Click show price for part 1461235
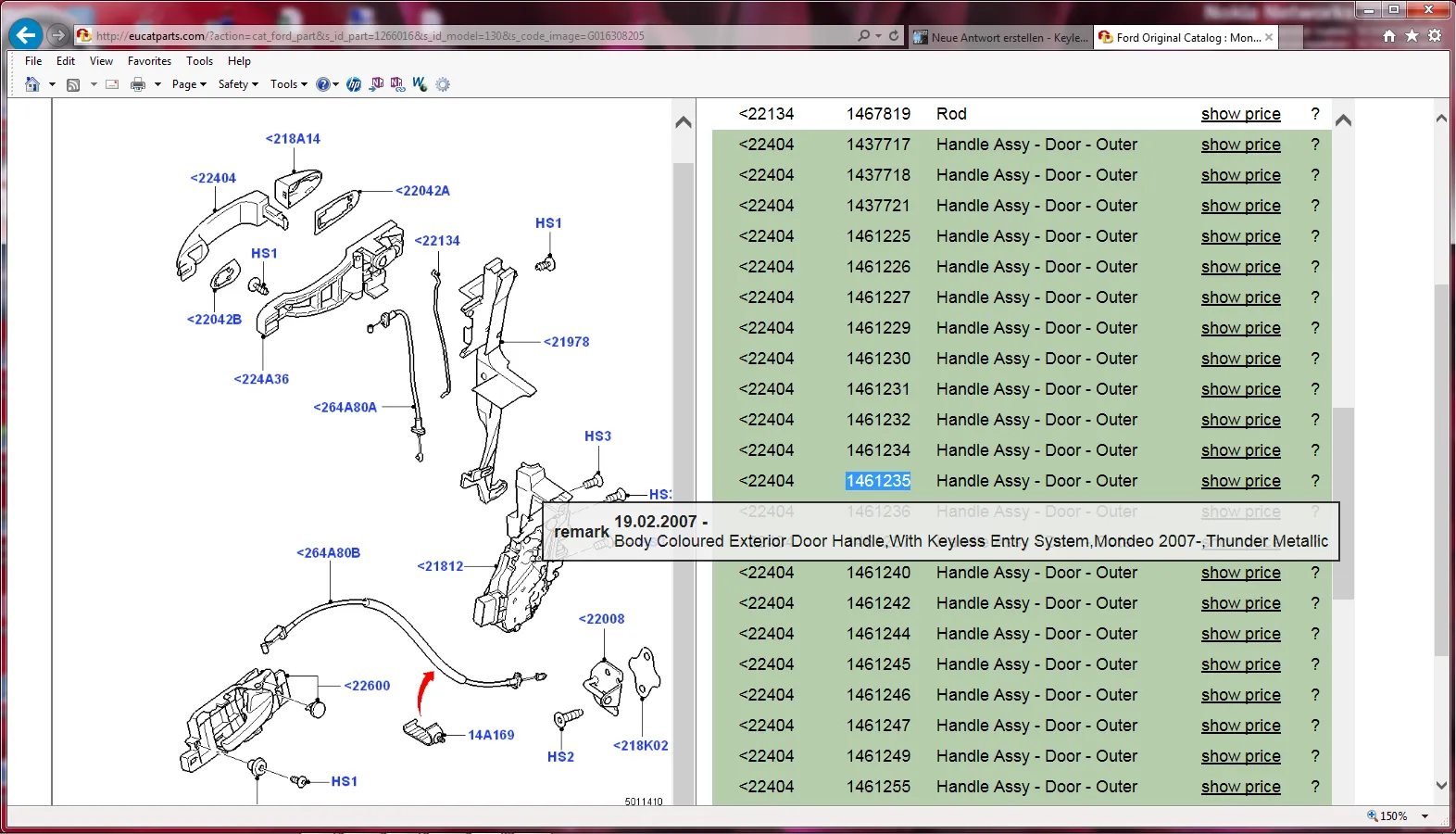Viewport: 1456px width, 834px height. [1240, 481]
